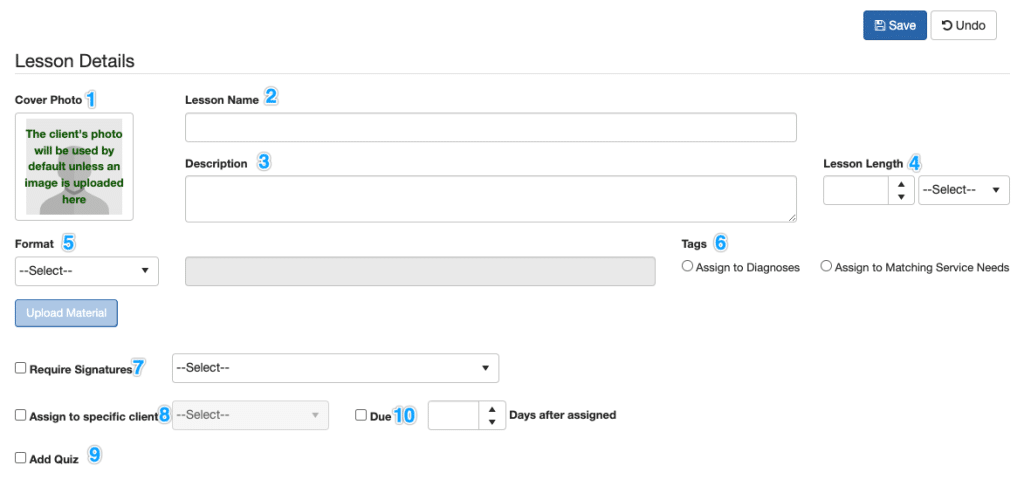The height and width of the screenshot is (486, 1024).
Task: Check Assign to specific client
Action: (x=21, y=414)
